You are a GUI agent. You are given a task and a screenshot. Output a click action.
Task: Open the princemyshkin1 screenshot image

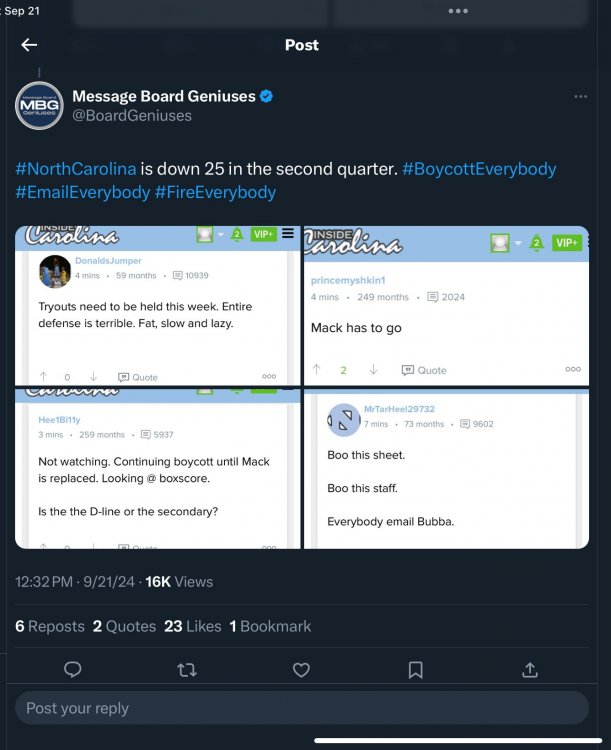(446, 306)
